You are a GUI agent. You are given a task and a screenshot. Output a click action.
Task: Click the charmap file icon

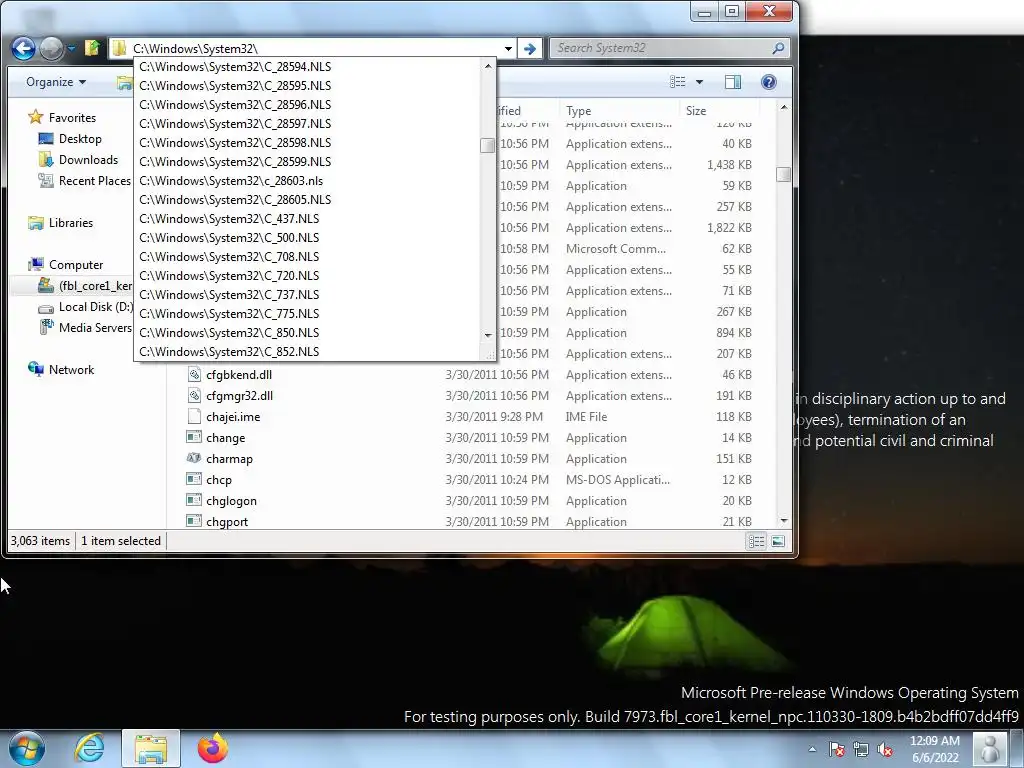pyautogui.click(x=194, y=458)
